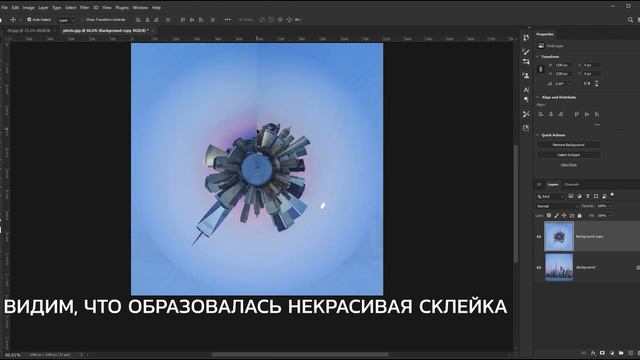Click the add layer mask icon
640x360 pixels.
[x=602, y=353]
